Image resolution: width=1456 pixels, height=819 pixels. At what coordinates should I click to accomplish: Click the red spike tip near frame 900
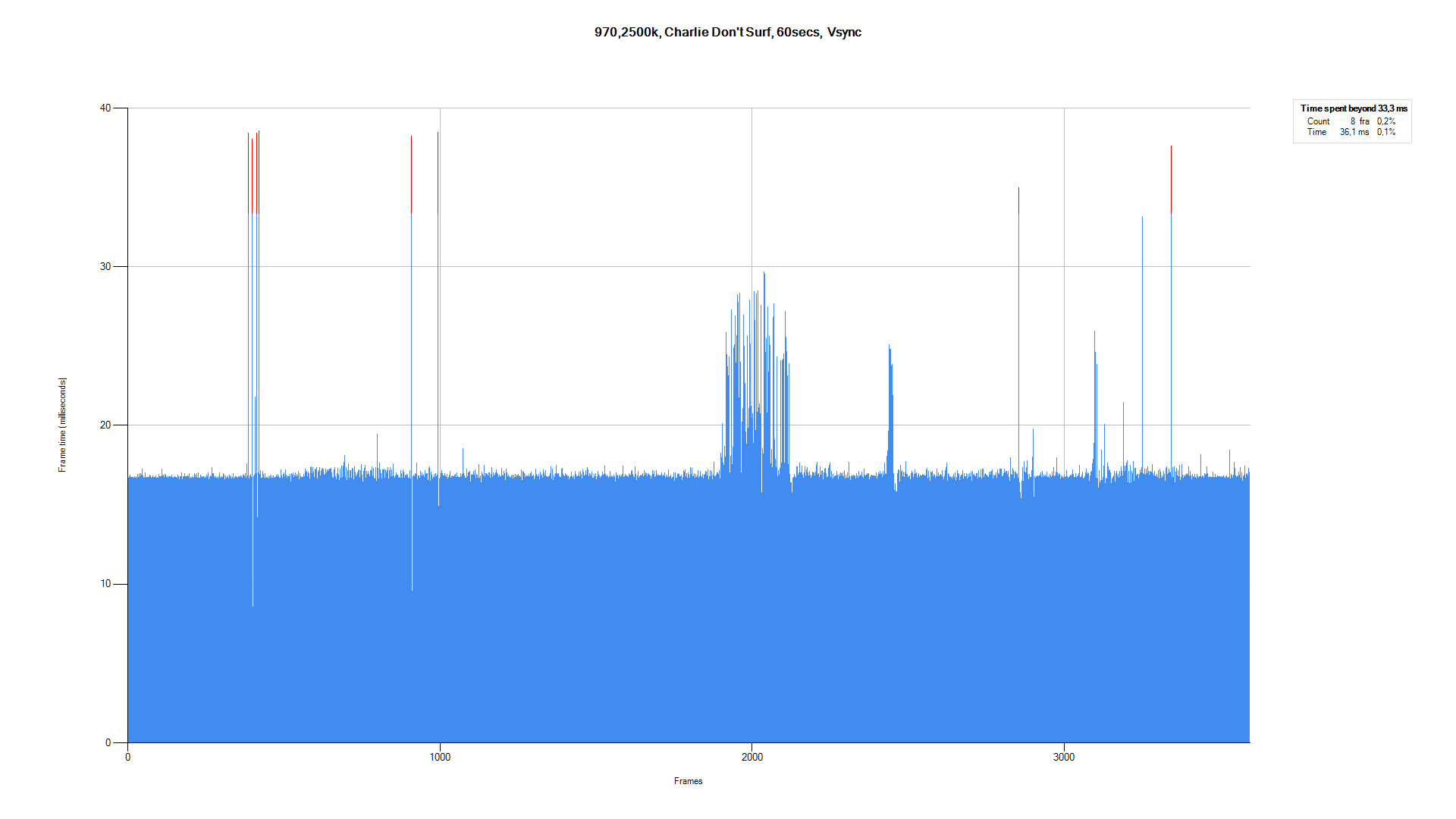(411, 139)
